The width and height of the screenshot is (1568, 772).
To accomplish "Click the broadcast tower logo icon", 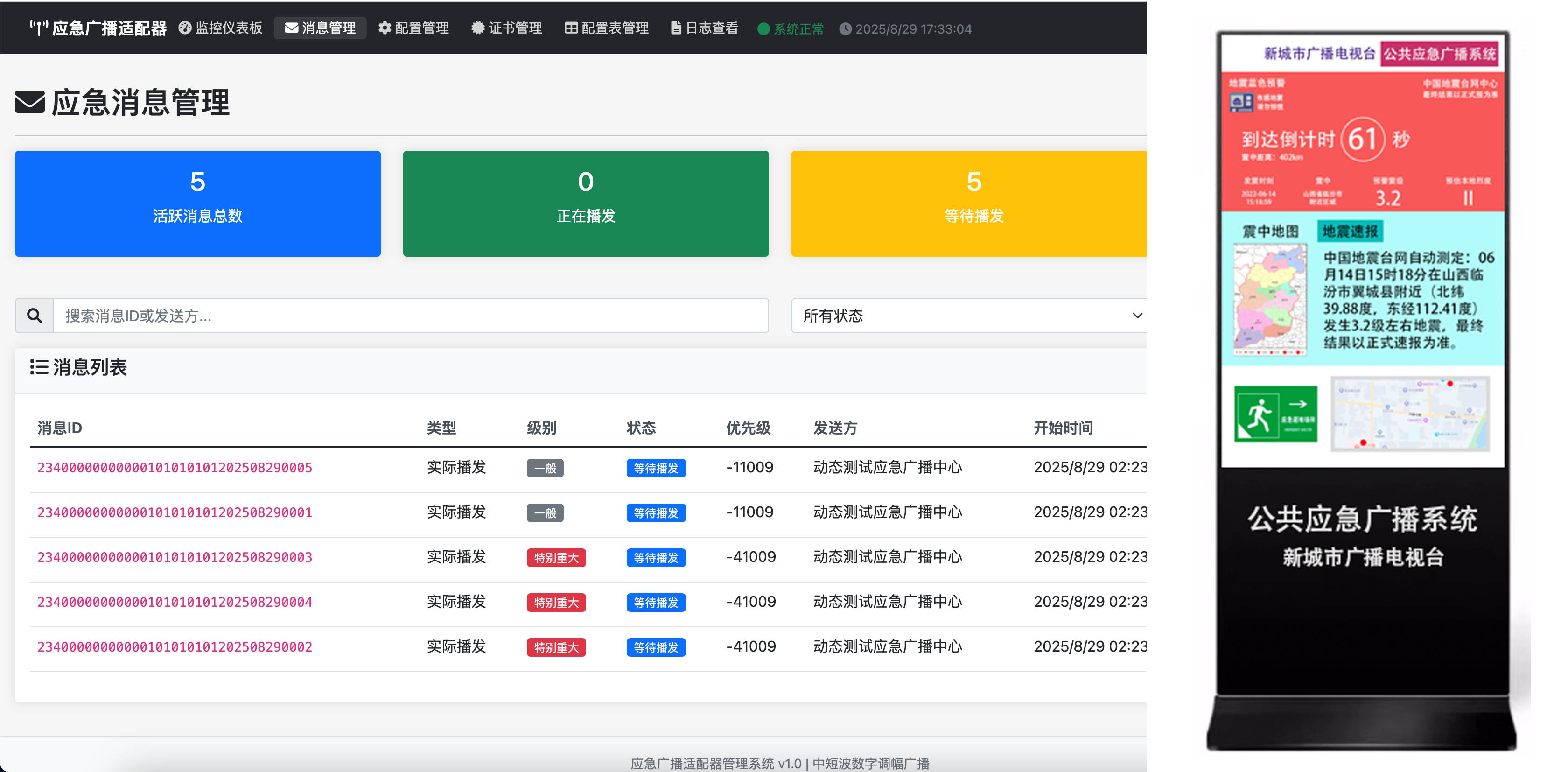I will click(38, 28).
